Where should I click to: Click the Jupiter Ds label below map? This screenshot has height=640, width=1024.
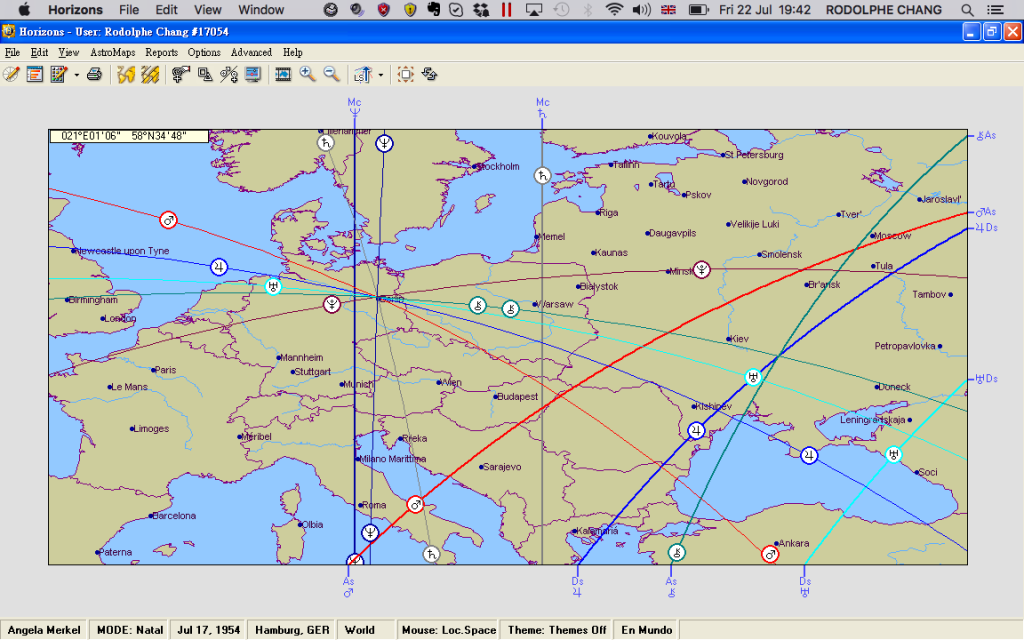[x=577, y=587]
